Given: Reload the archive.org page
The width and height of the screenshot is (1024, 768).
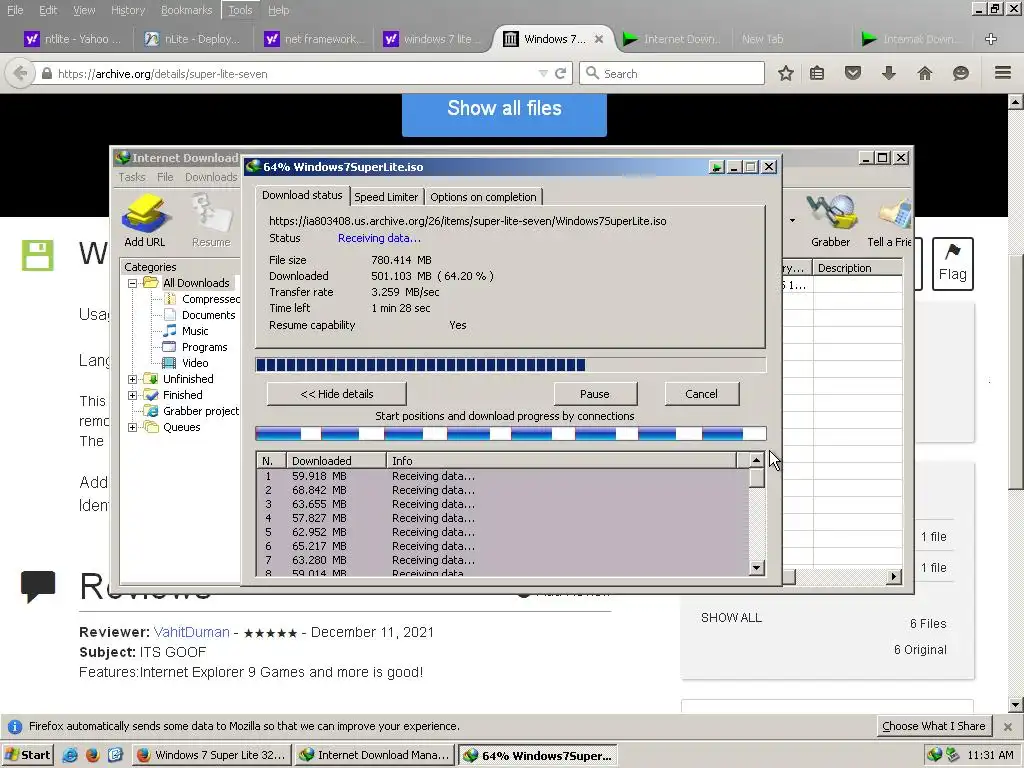Looking at the screenshot, I should click(x=560, y=73).
